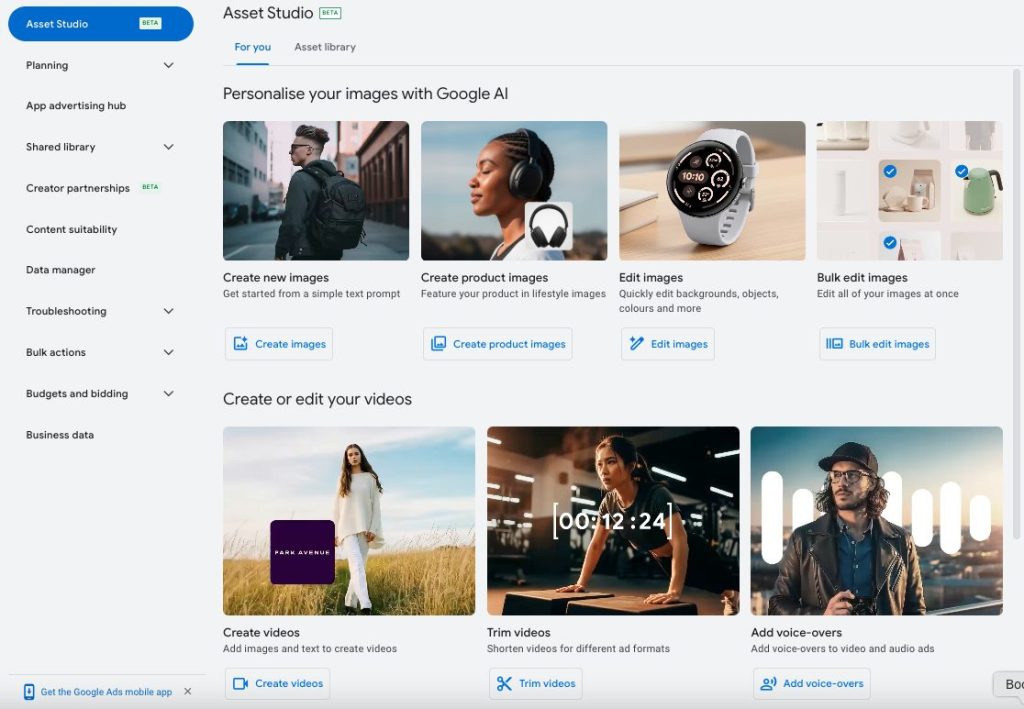The height and width of the screenshot is (709, 1024).
Task: Click the Trim videos button
Action: 536,684
